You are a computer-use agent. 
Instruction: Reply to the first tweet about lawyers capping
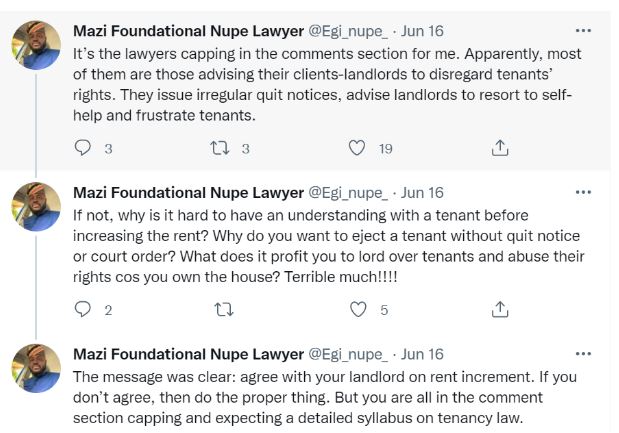point(83,148)
